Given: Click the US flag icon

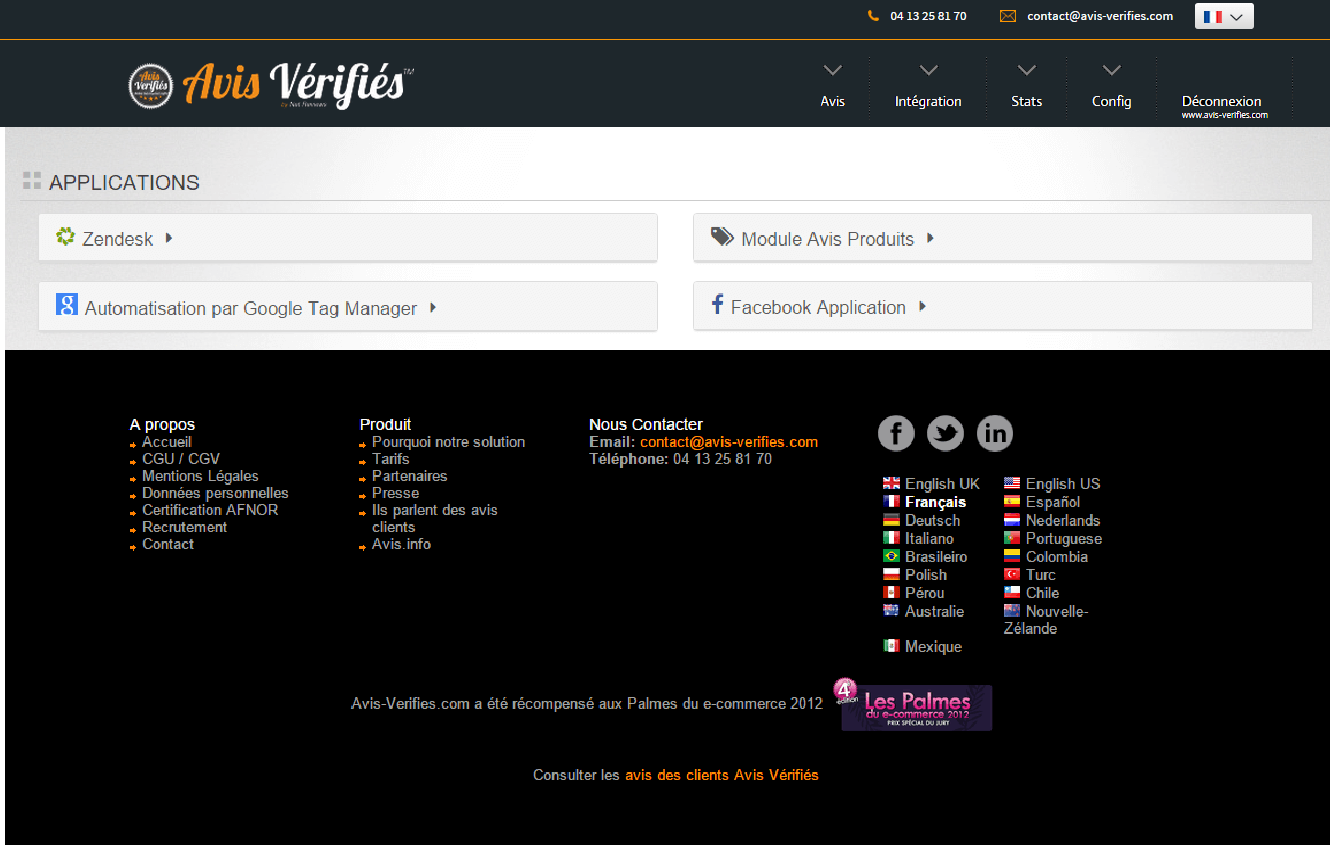Looking at the screenshot, I should (x=1012, y=484).
